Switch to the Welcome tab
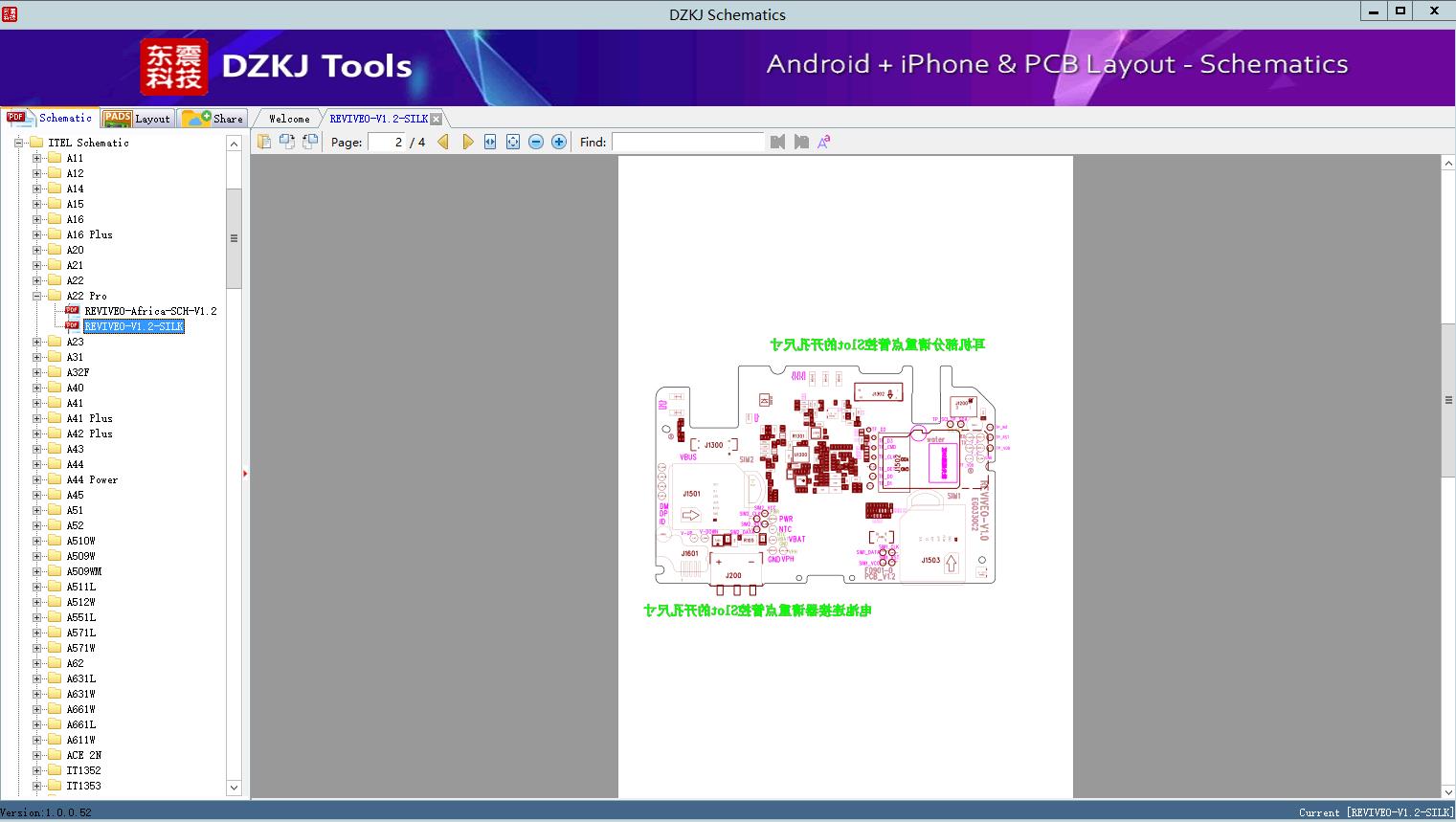The width and height of the screenshot is (1456, 822). (x=289, y=119)
